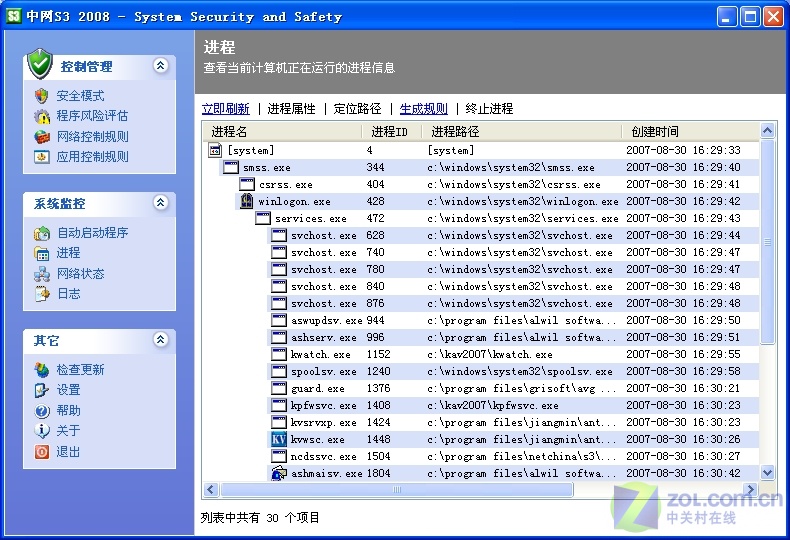The height and width of the screenshot is (540, 790).
Task: Open 网络控制规则 in the sidebar
Action: pos(92,137)
